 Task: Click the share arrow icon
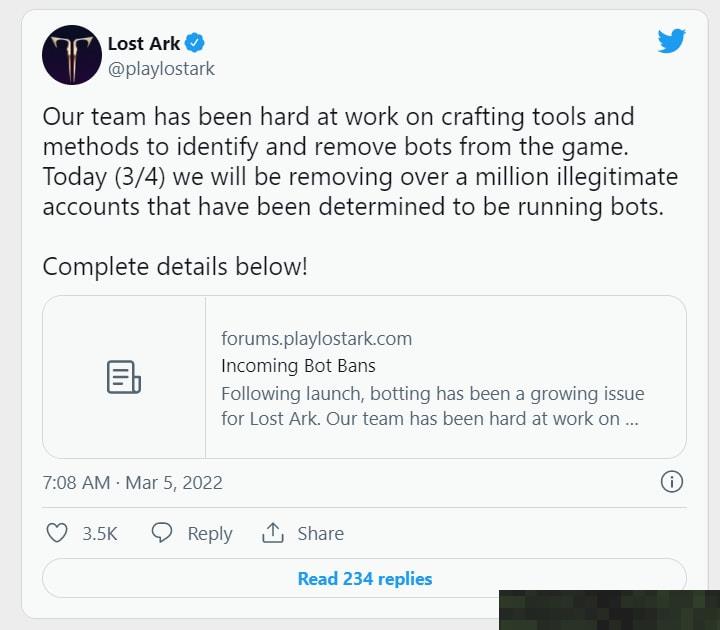pyautogui.click(x=273, y=533)
